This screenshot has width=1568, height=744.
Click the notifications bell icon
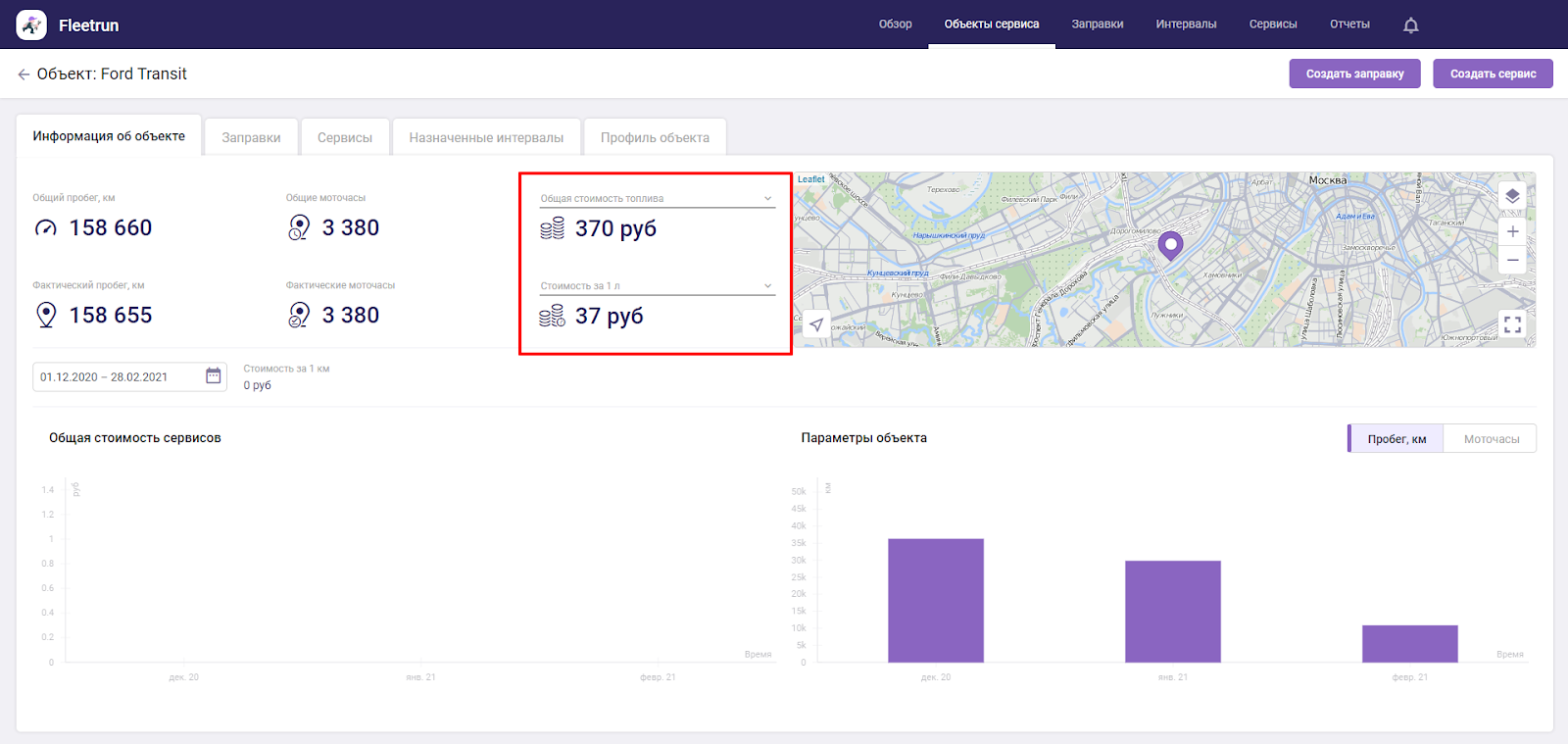point(1410,25)
